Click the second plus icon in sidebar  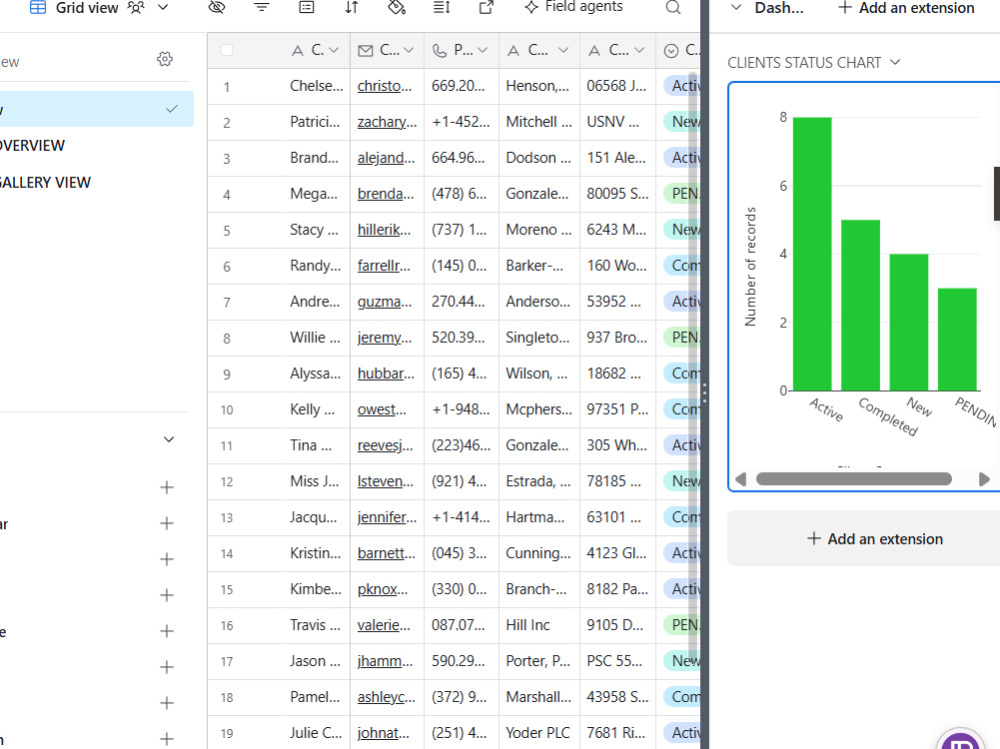[x=166, y=523]
